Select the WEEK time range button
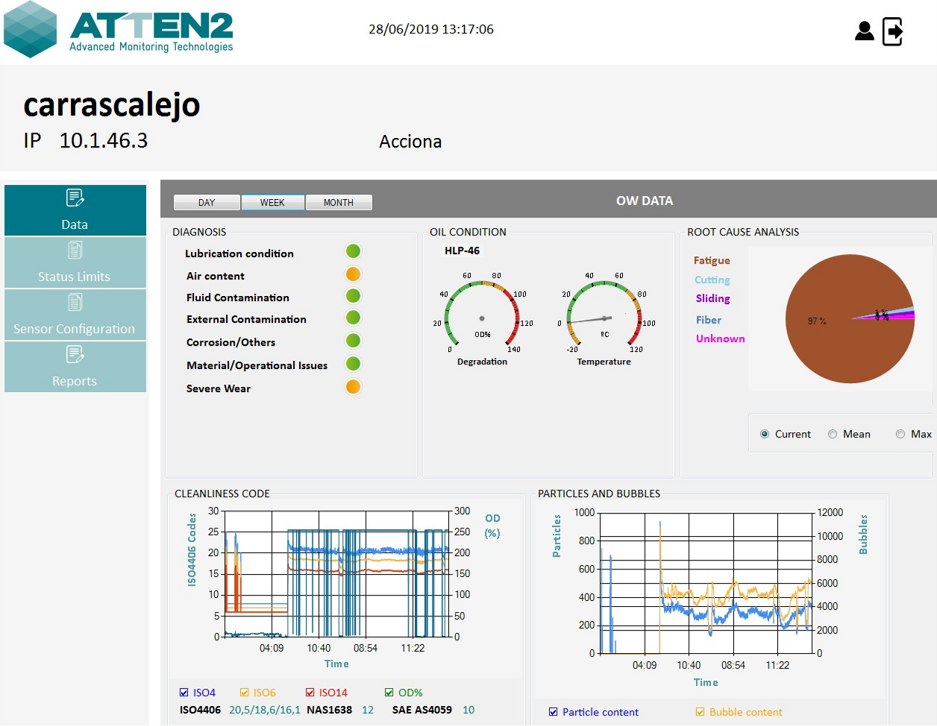937x726 pixels. [272, 202]
